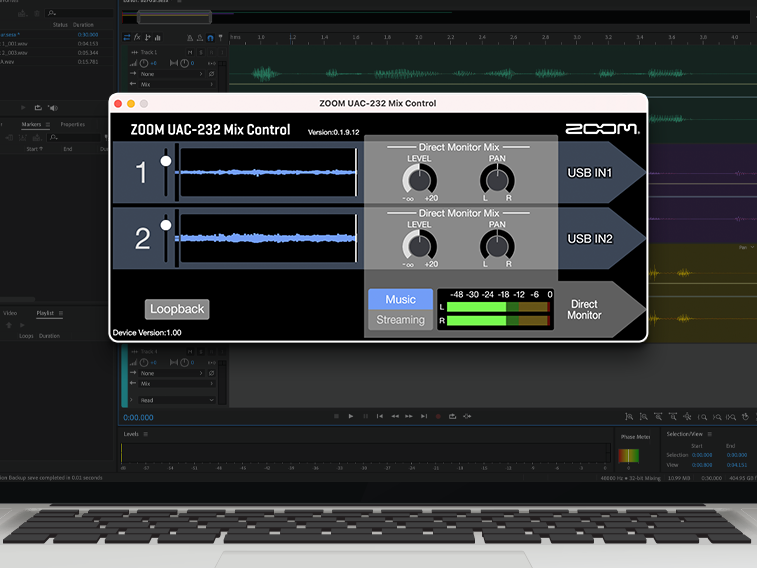This screenshot has height=568, width=757.
Task: Toggle the metronome icon in Audition
Action: (x=190, y=38)
